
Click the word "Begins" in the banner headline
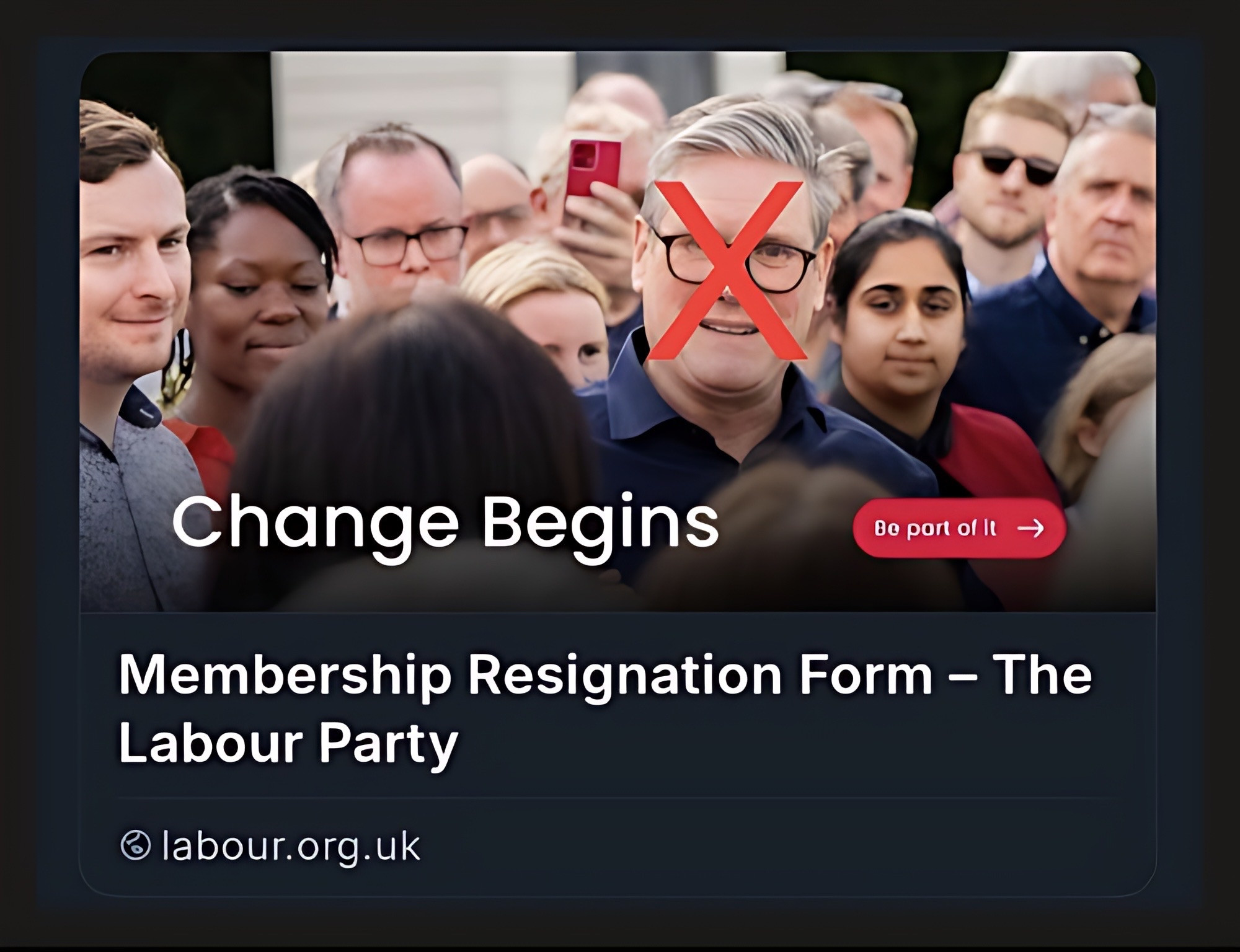pos(600,525)
